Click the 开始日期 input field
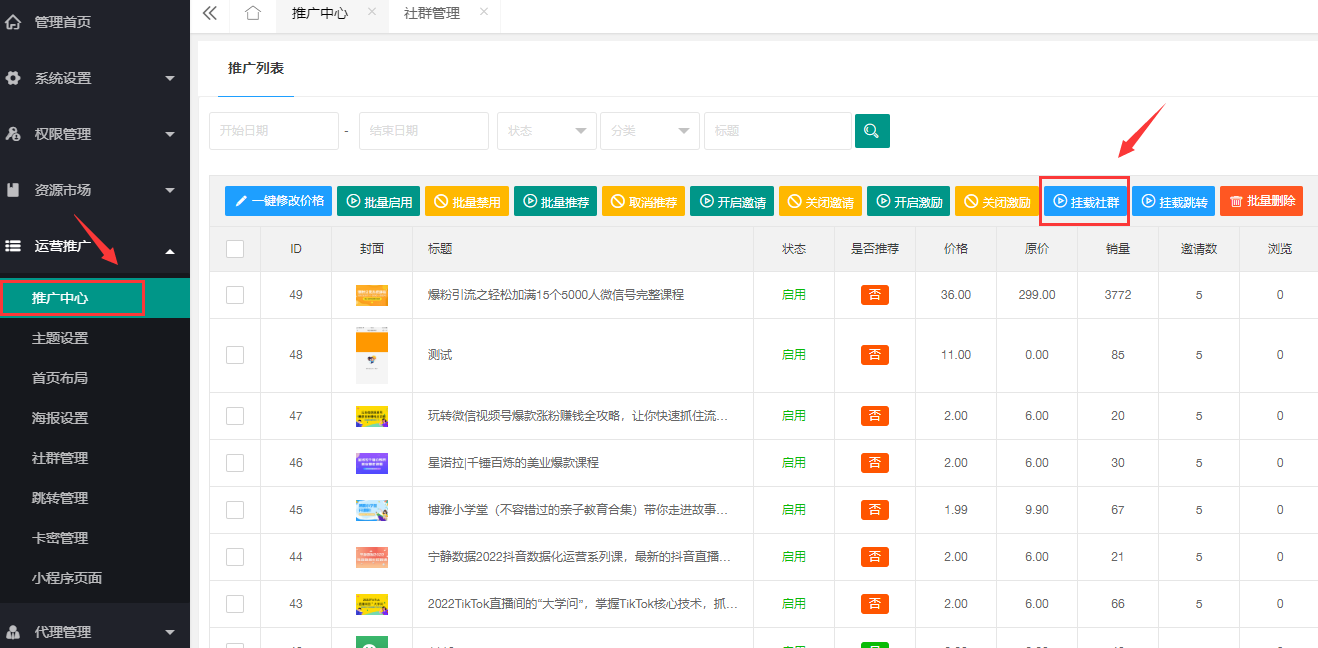Screen dimensions: 1318x648 tap(273, 131)
